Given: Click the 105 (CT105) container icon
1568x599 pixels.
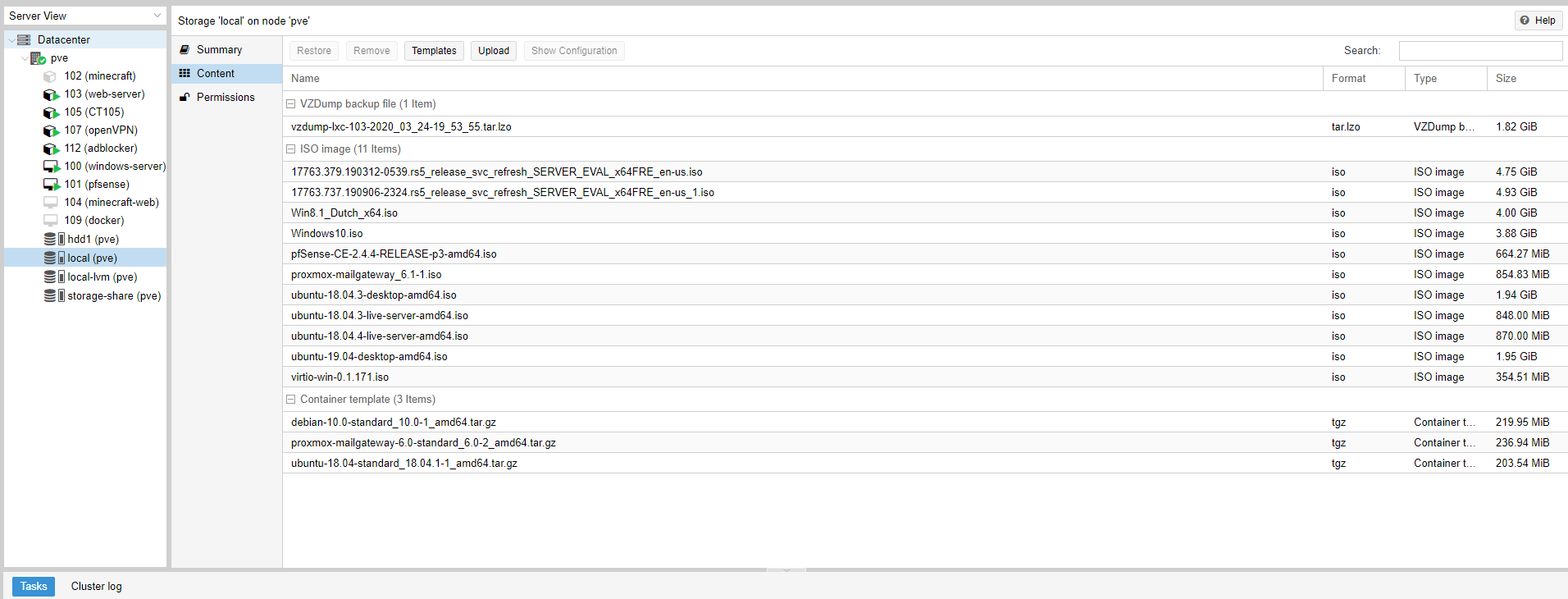Looking at the screenshot, I should [x=51, y=112].
